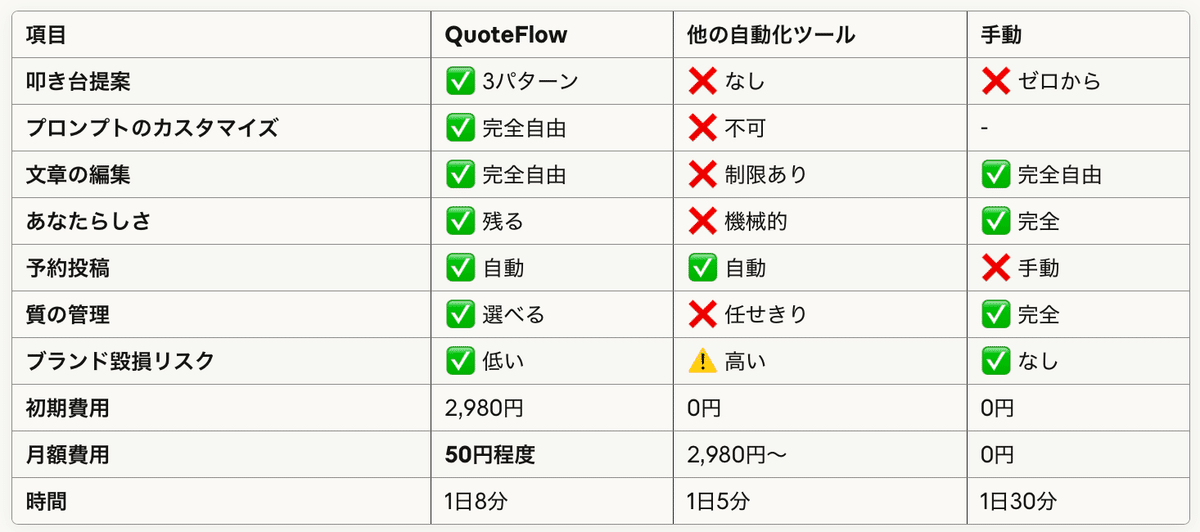Select the 50円程度 cell
Screen dimensions: 1200x532
(490, 455)
